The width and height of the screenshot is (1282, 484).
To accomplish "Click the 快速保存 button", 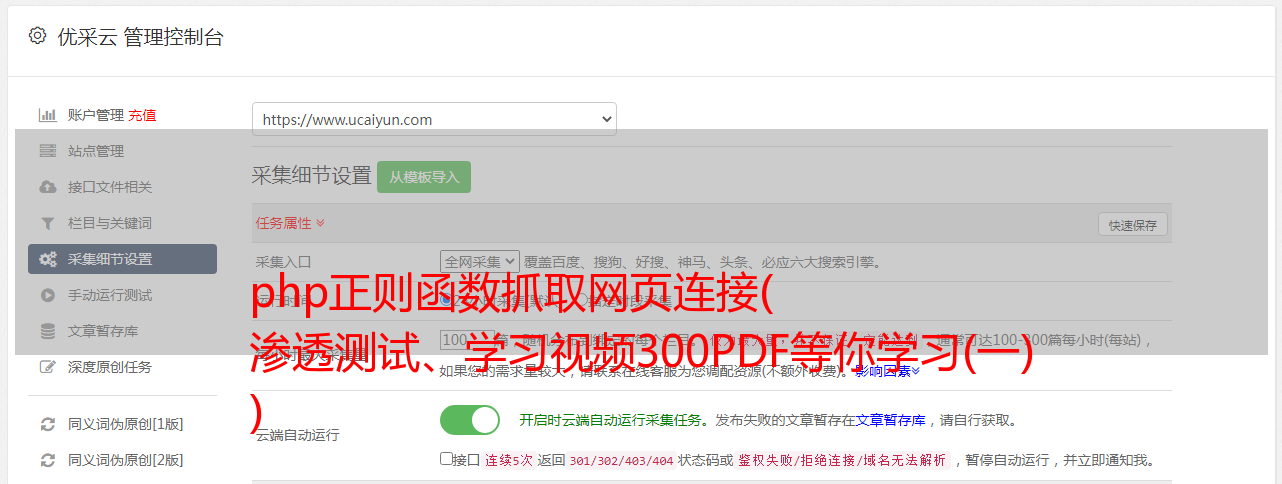I will click(1132, 225).
